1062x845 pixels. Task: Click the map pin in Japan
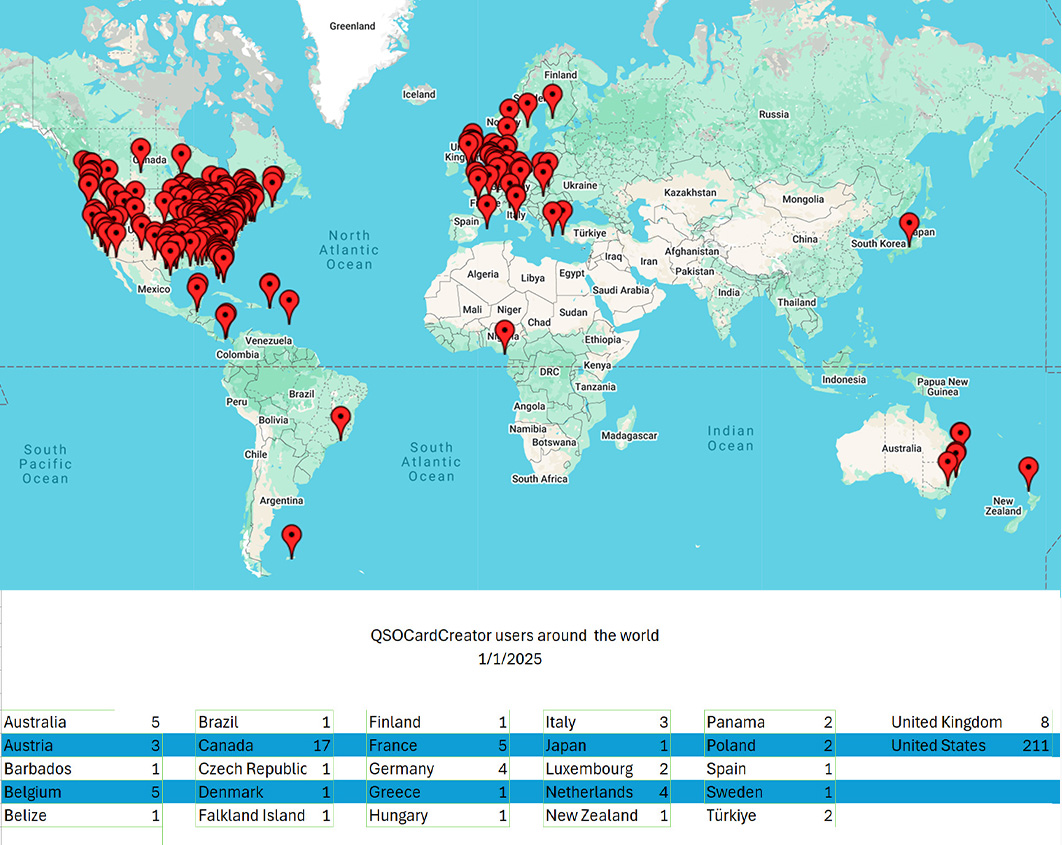pyautogui.click(x=909, y=227)
